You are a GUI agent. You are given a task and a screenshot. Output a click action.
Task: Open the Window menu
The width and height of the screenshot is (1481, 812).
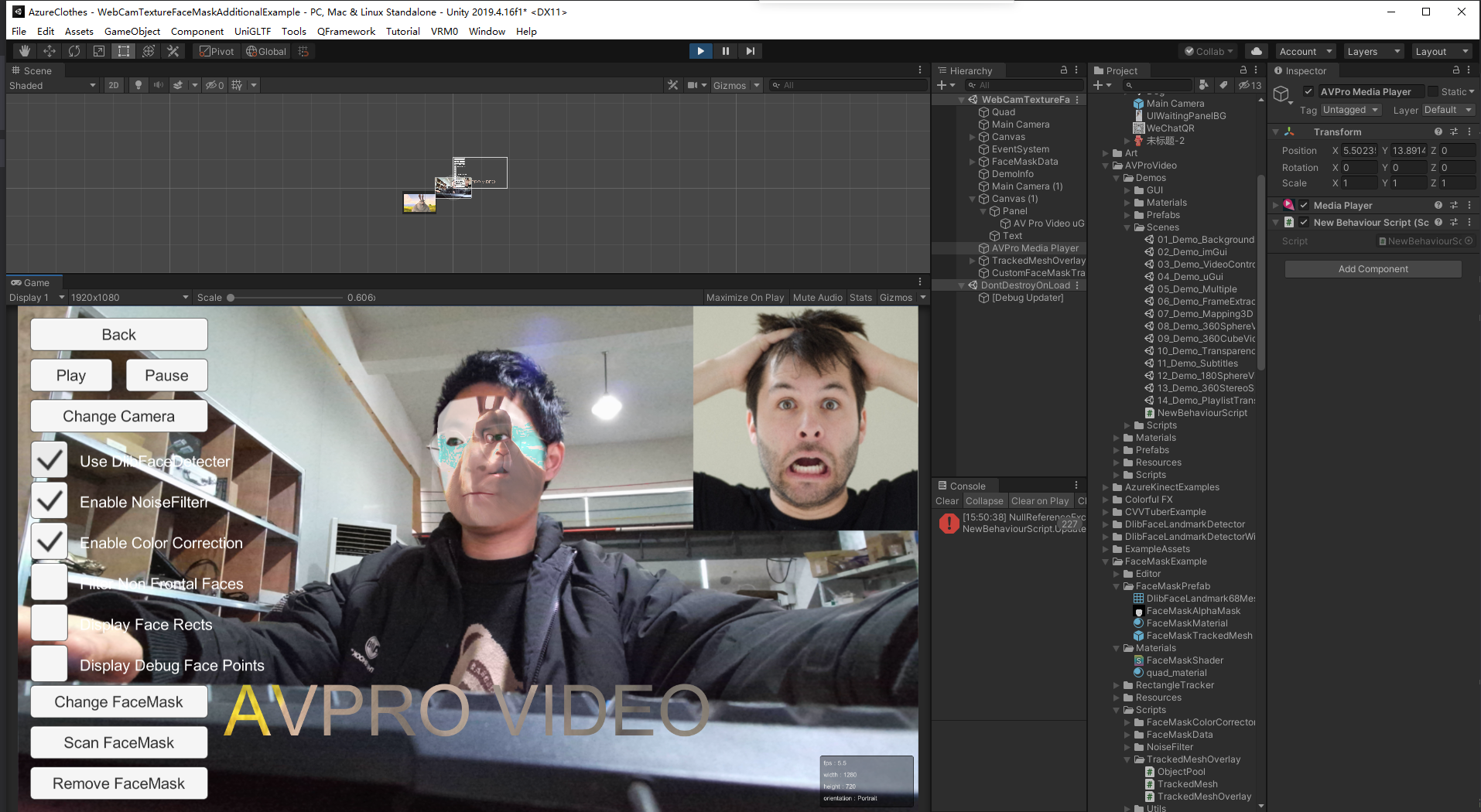click(487, 31)
